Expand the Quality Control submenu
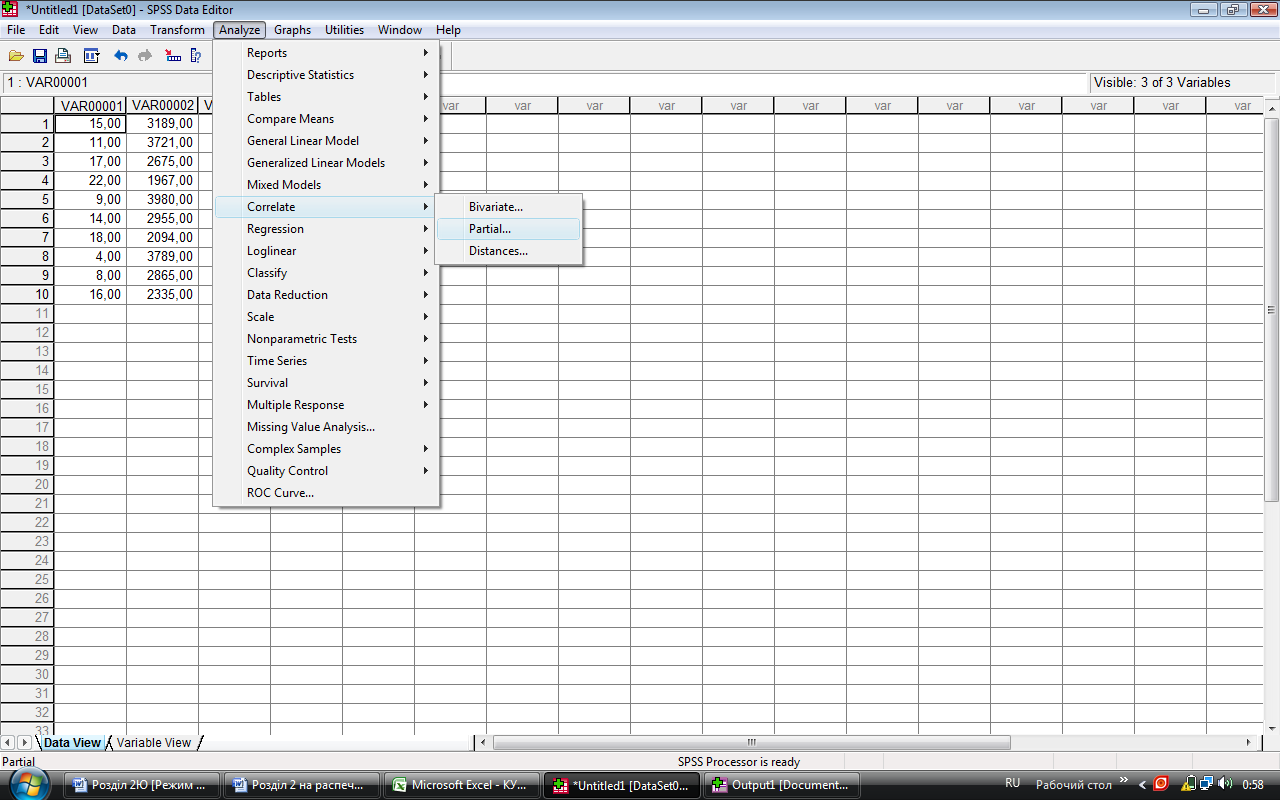Image resolution: width=1280 pixels, height=800 pixels. click(x=326, y=471)
